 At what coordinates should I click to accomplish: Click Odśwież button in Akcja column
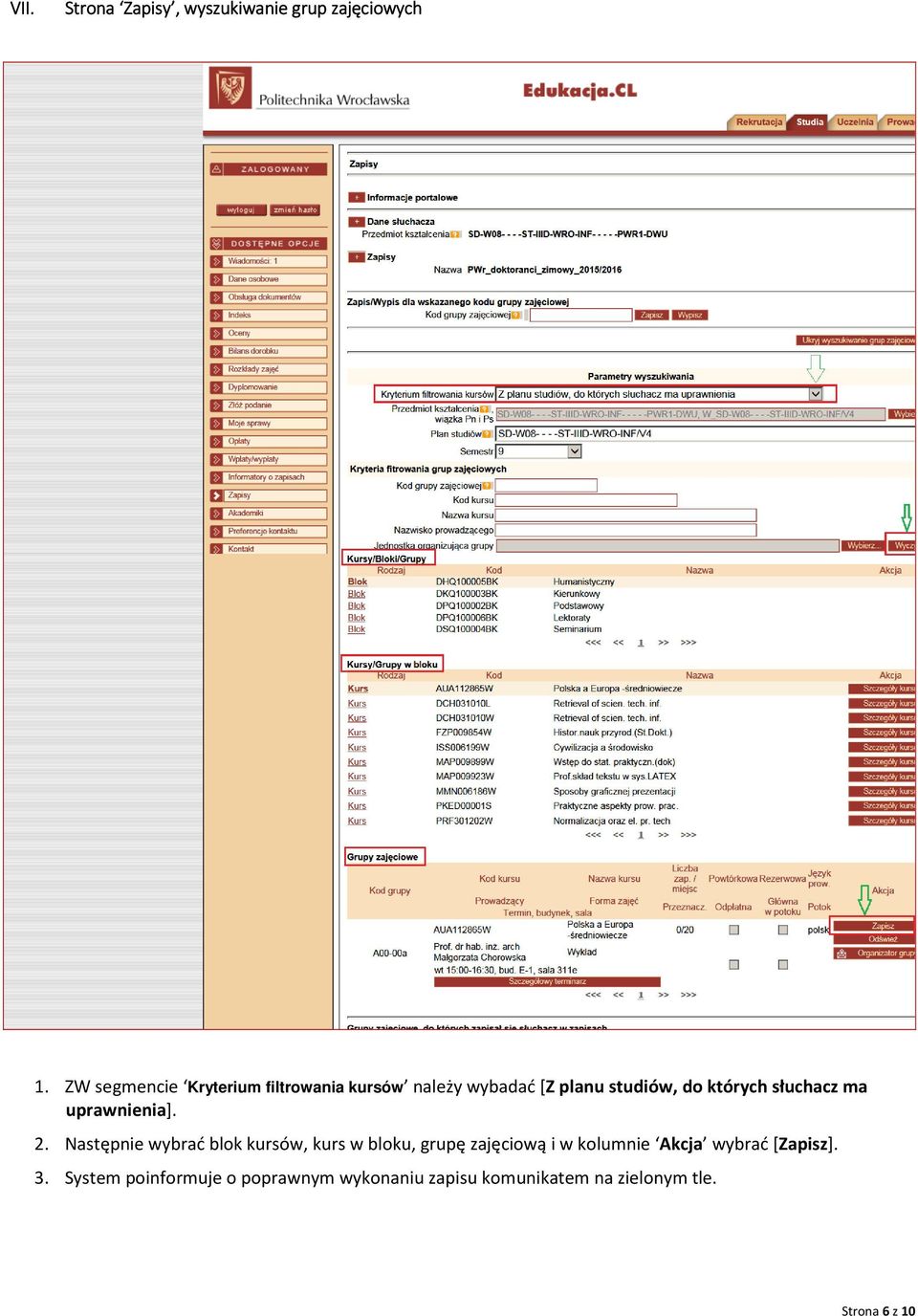click(x=875, y=939)
